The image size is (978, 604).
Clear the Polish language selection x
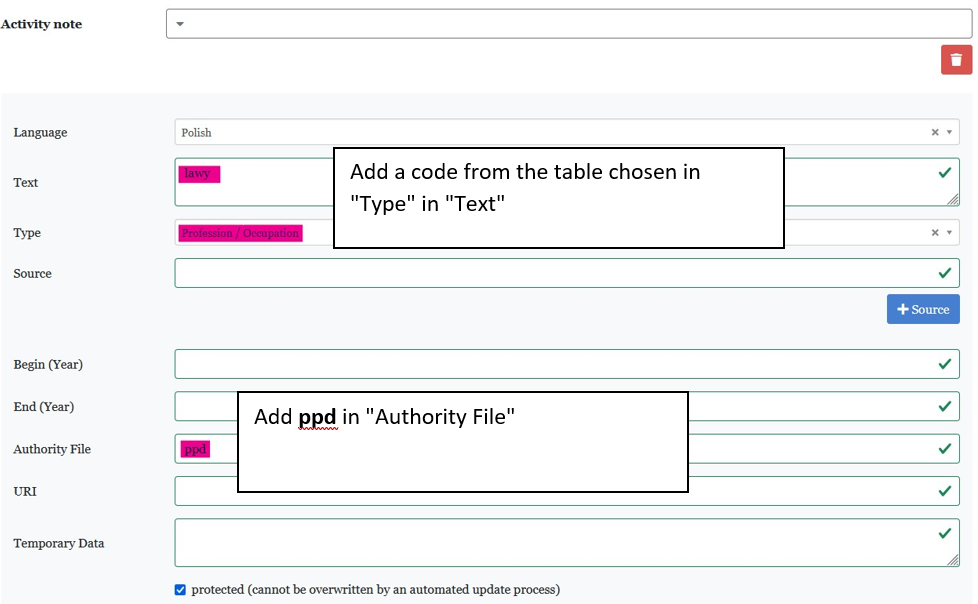pyautogui.click(x=935, y=132)
